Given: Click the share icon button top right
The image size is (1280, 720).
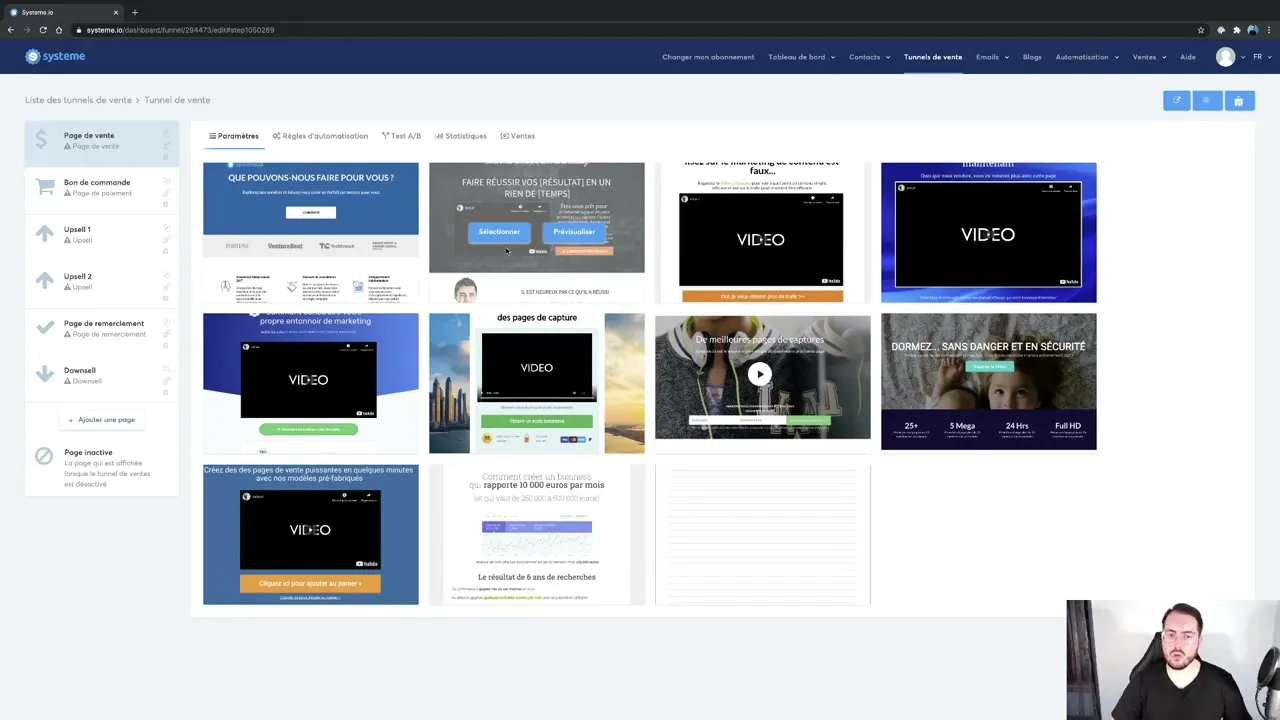Looking at the screenshot, I should [1206, 100].
